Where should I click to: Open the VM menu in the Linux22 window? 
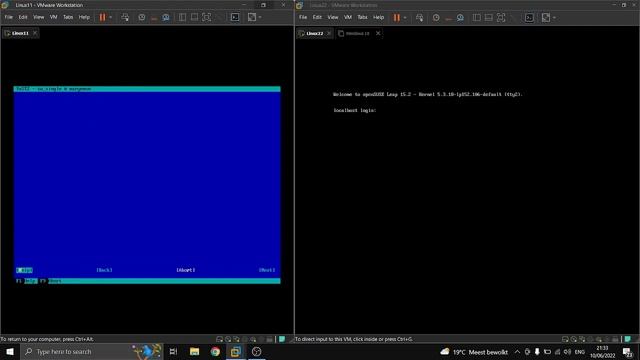(x=348, y=17)
